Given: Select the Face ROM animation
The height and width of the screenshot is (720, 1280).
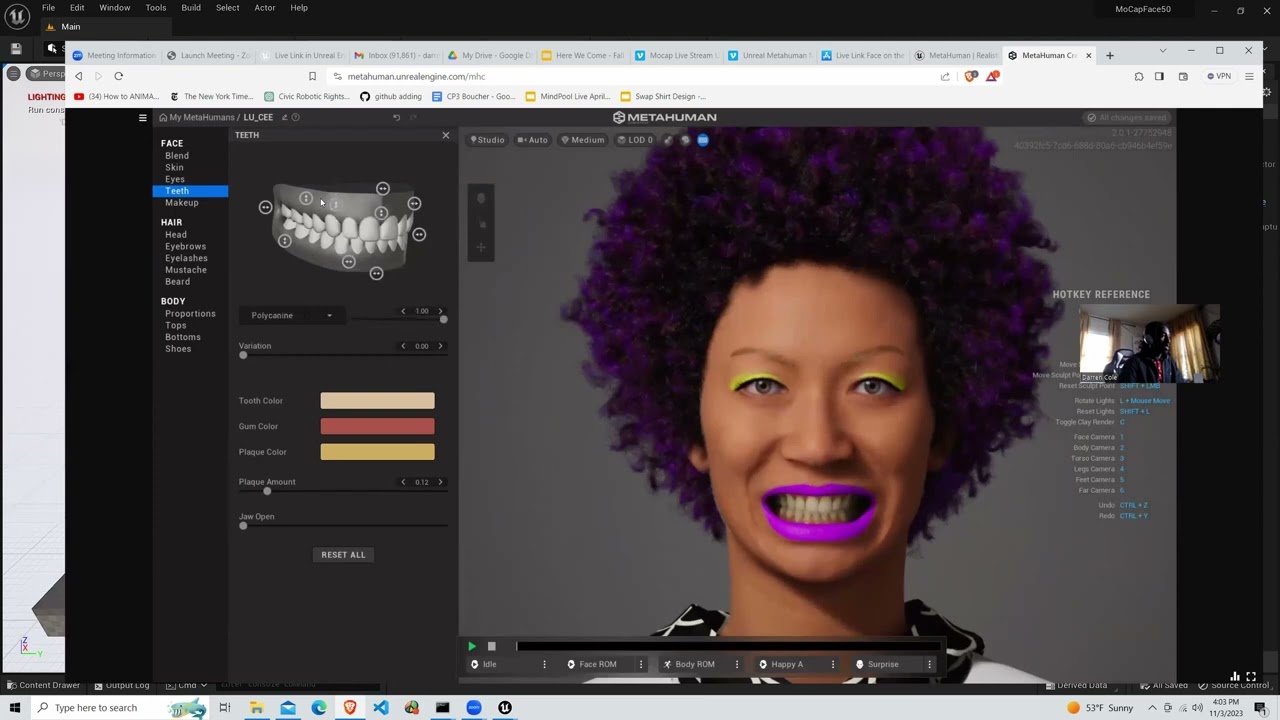Looking at the screenshot, I should coord(598,664).
